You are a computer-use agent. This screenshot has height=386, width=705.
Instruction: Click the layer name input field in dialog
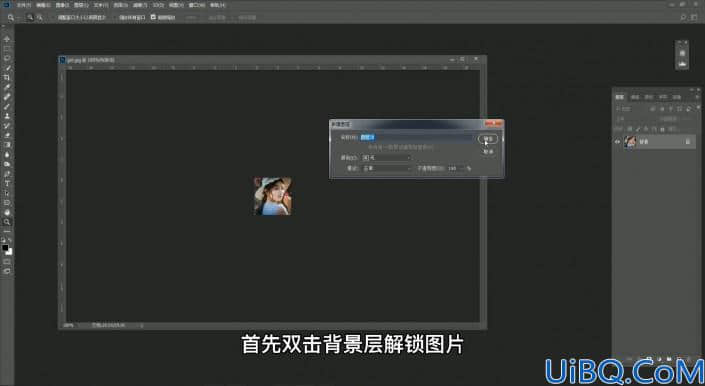[417, 137]
